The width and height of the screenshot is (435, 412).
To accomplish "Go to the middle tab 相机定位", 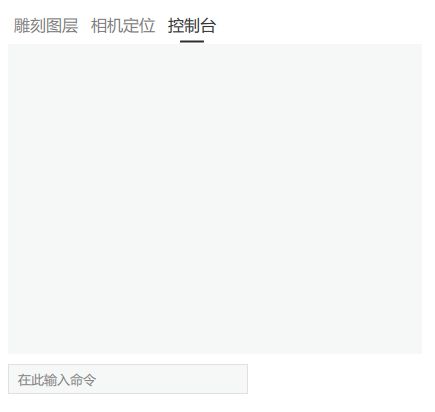I will click(123, 26).
